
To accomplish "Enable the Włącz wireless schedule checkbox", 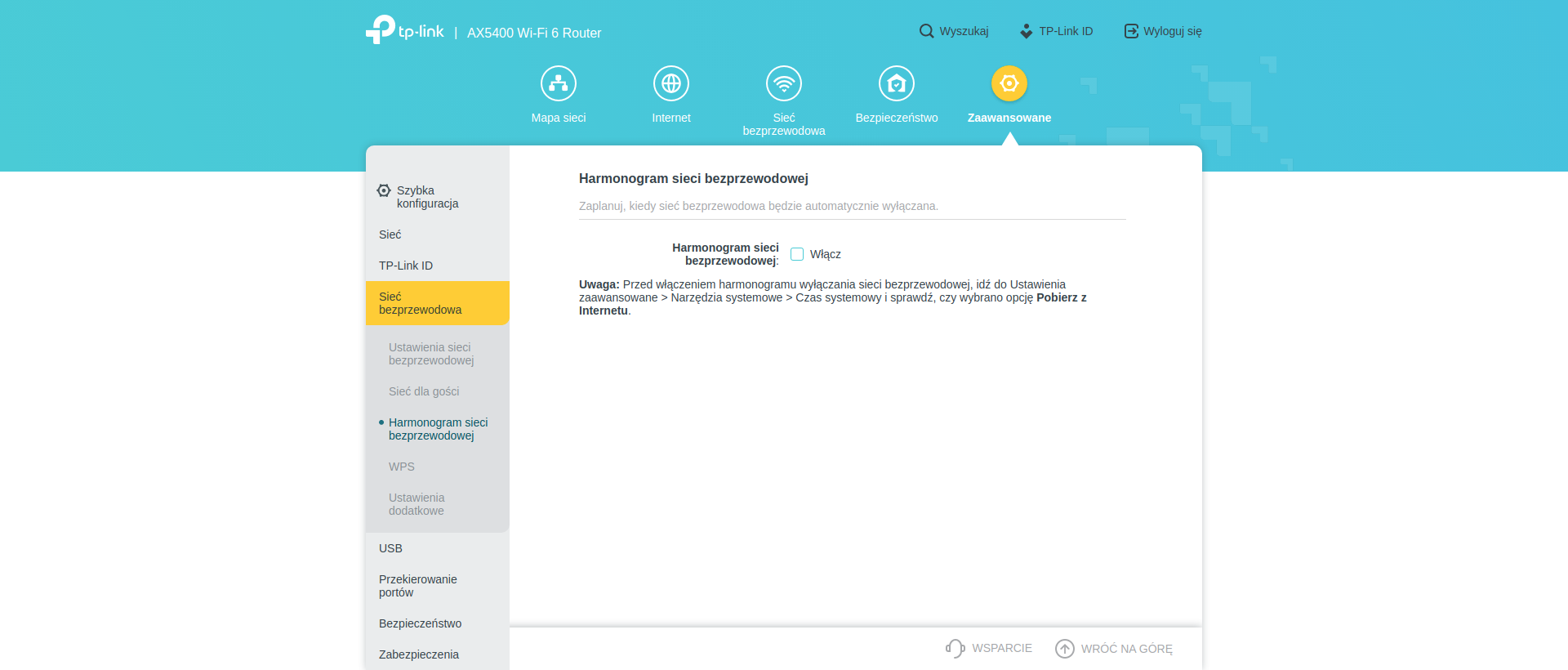I will (x=797, y=254).
